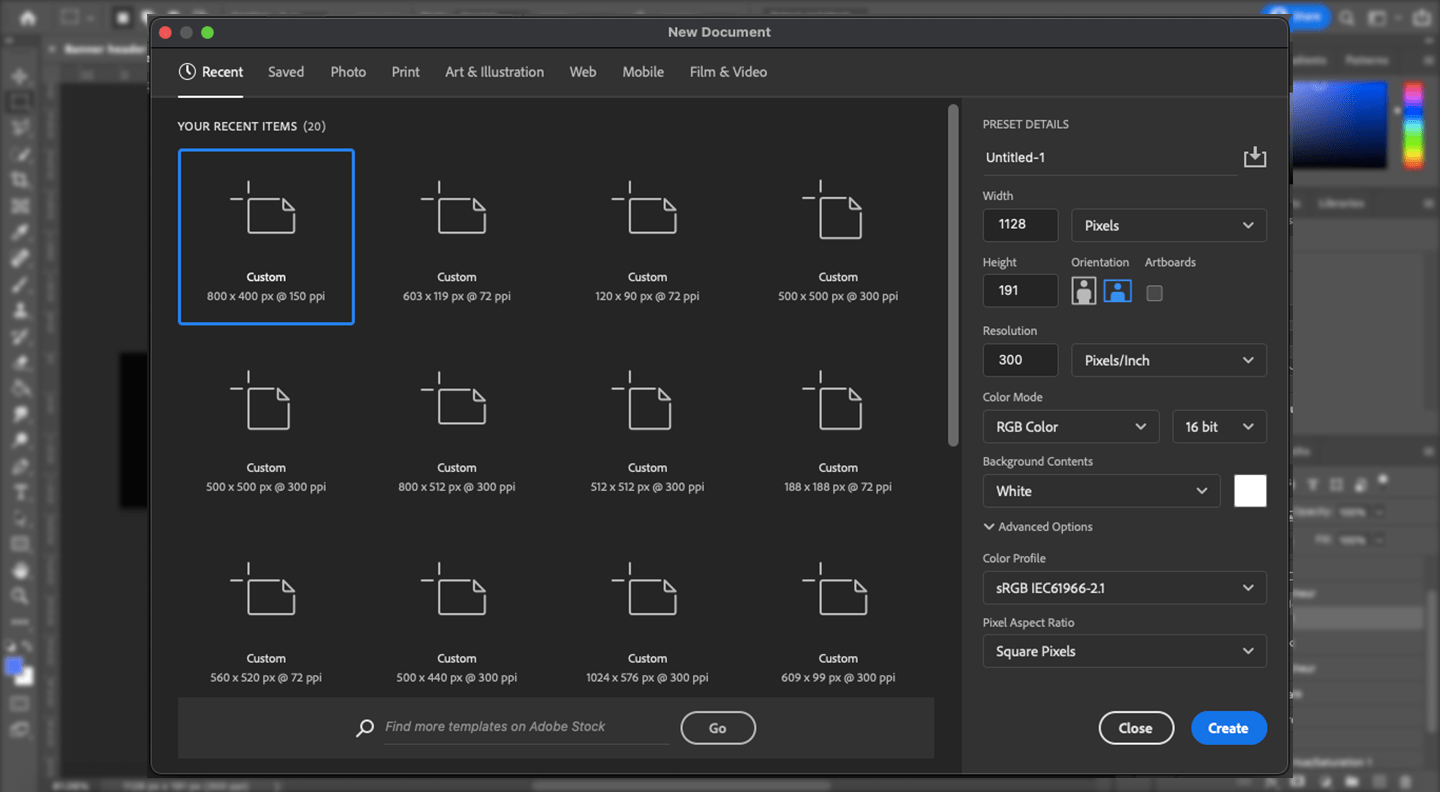Open the Background Contents White dropdown
1440x792 pixels.
coord(1101,491)
